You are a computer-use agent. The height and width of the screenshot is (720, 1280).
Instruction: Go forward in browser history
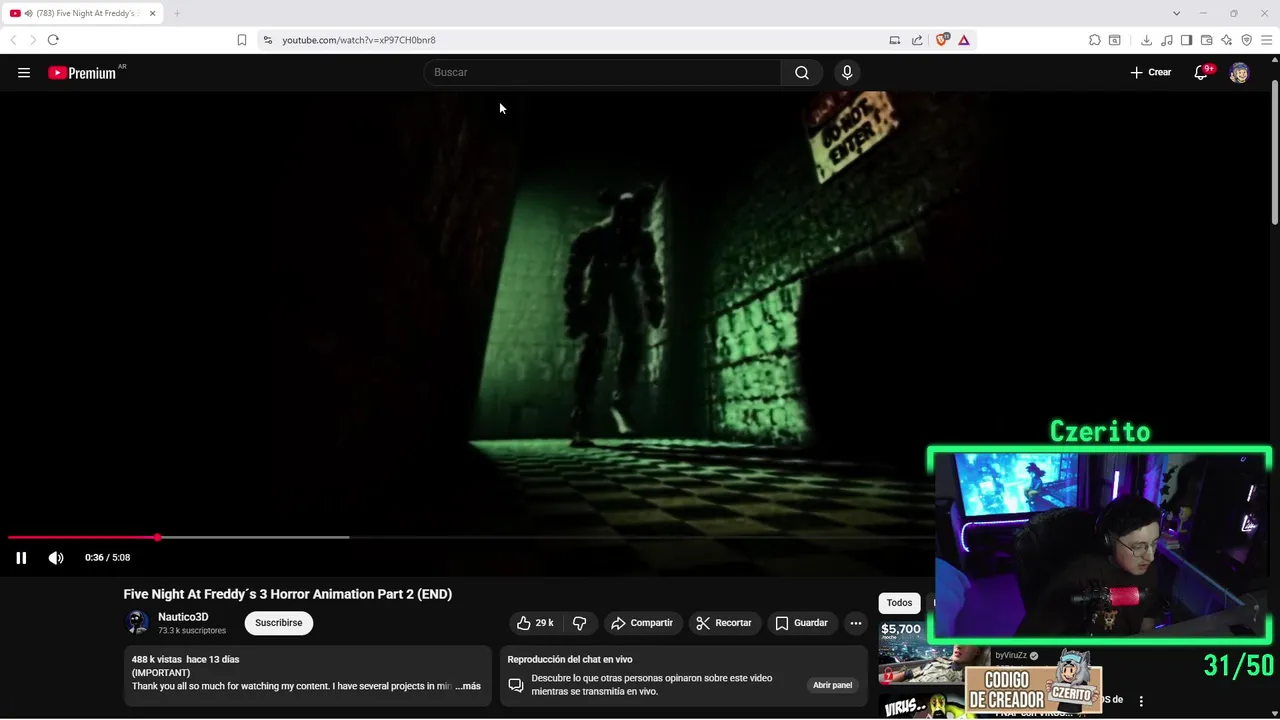32,40
